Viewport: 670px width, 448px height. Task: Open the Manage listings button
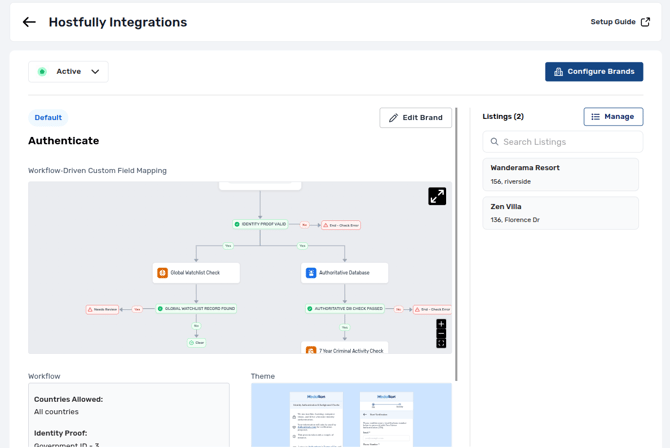point(613,117)
